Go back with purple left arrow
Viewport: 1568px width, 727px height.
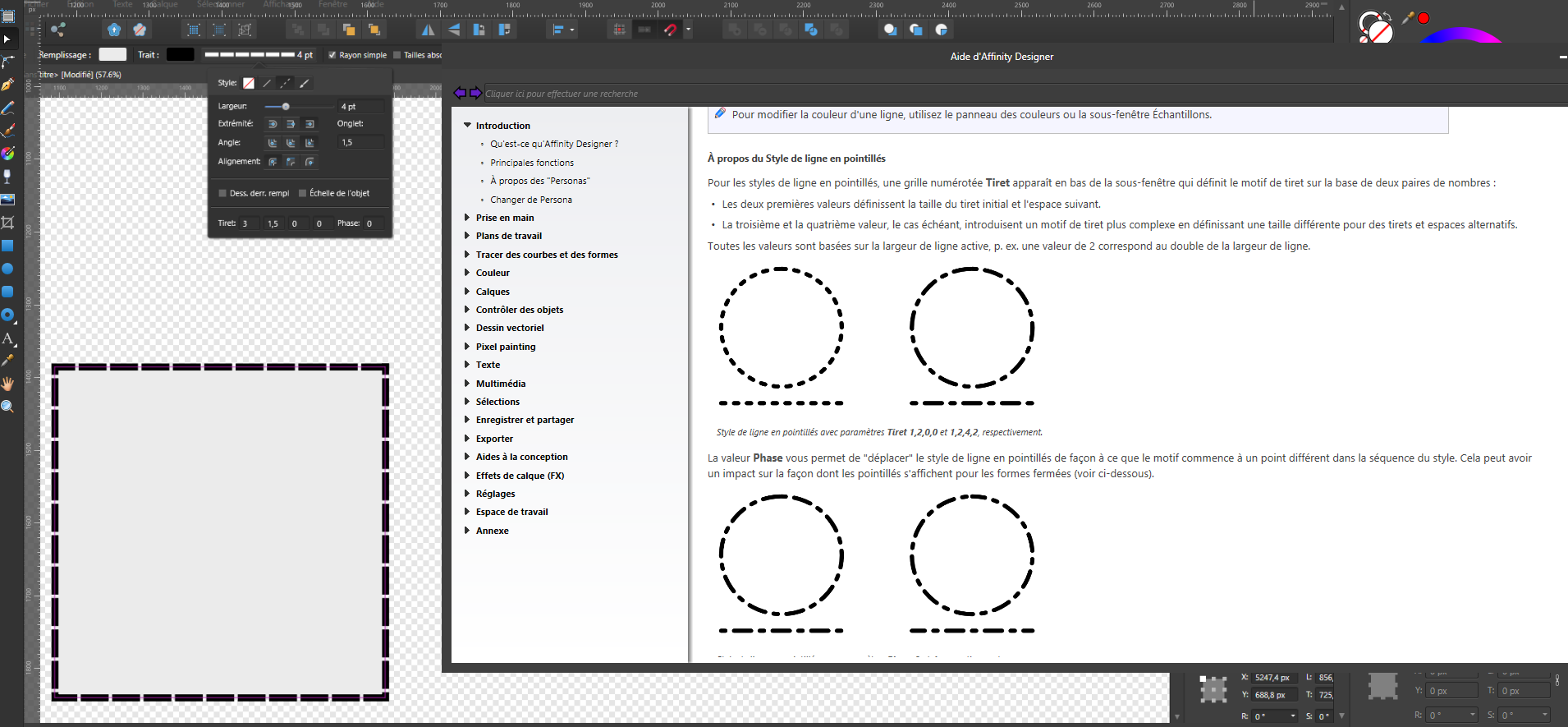coord(460,93)
